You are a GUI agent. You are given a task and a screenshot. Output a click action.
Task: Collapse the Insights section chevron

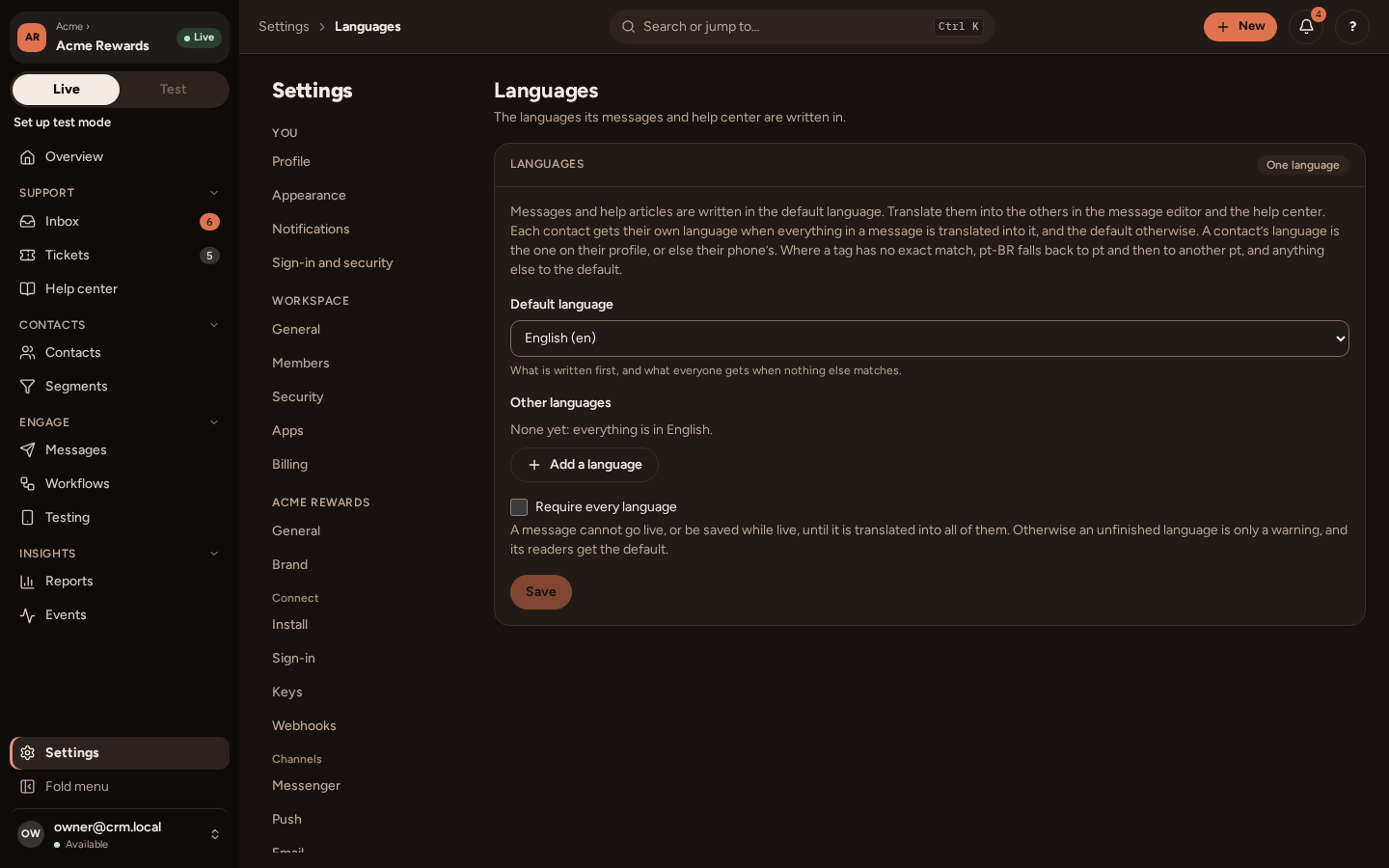(x=214, y=554)
